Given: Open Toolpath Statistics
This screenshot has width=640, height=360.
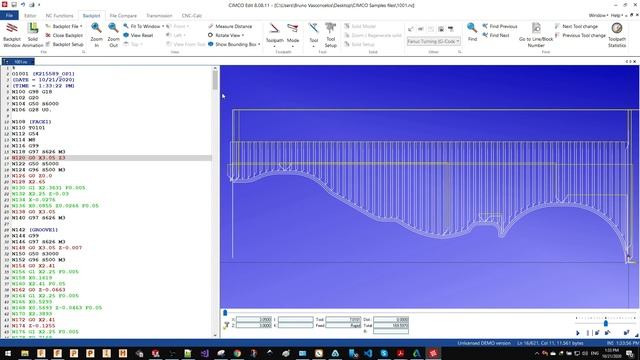Looking at the screenshot, I should click(x=617, y=35).
